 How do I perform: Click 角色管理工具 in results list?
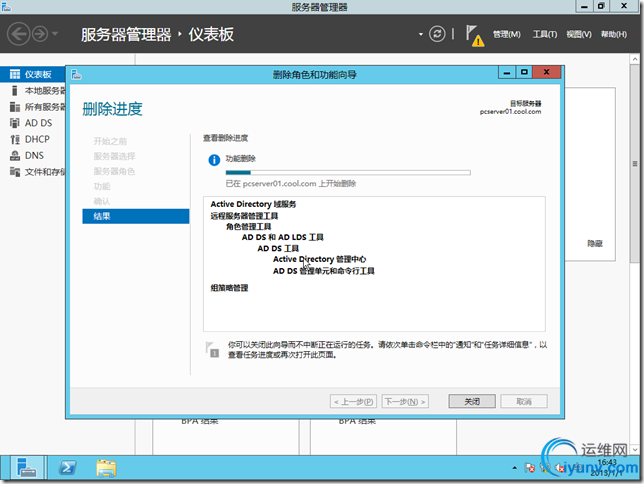248,226
